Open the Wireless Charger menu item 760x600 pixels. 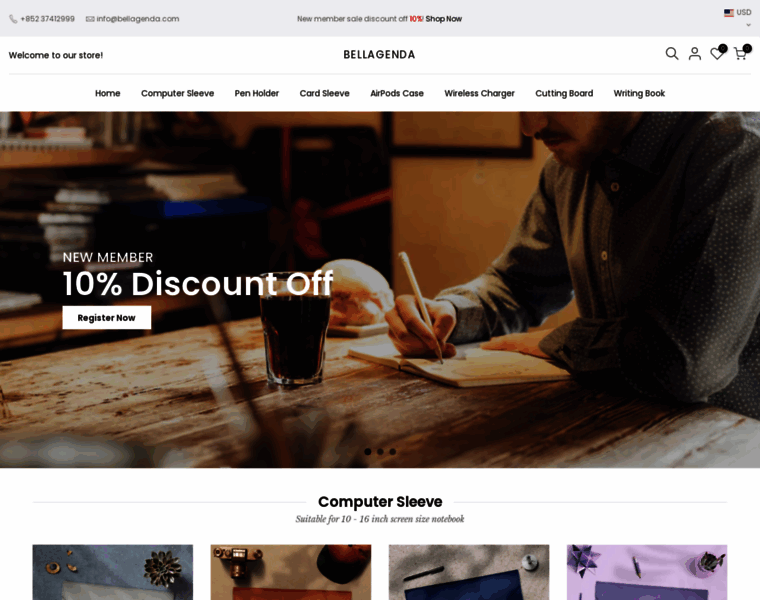point(479,93)
